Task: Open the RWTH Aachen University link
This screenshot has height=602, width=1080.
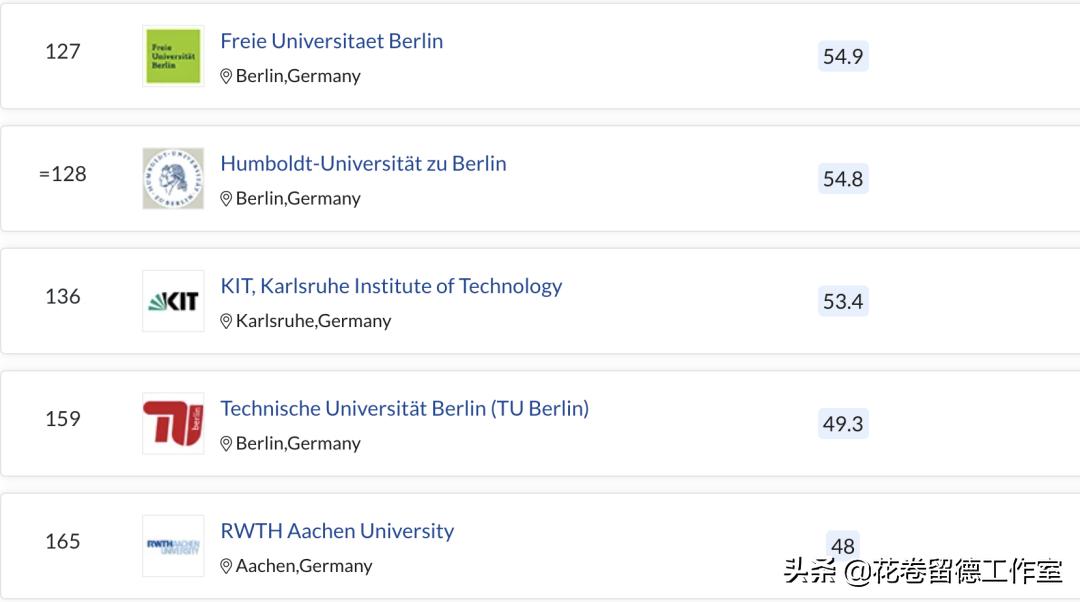Action: 336,530
